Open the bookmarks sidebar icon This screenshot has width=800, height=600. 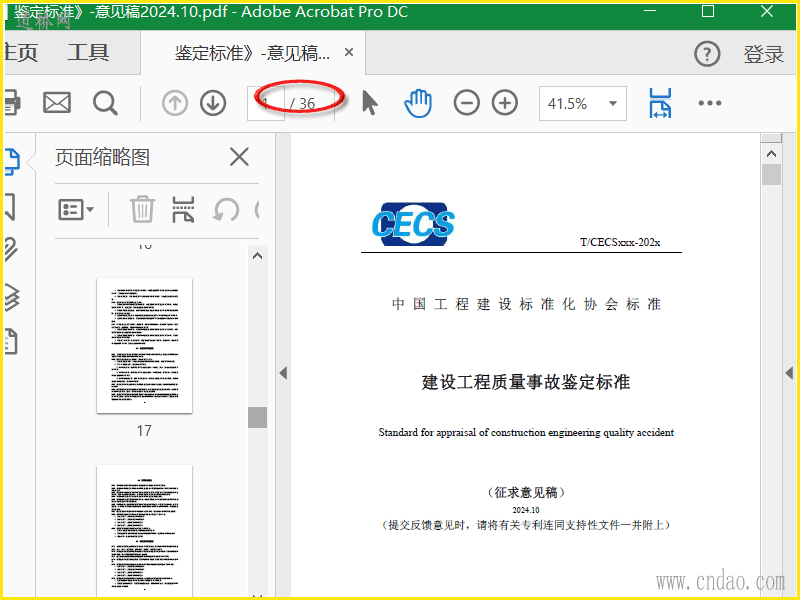10,207
